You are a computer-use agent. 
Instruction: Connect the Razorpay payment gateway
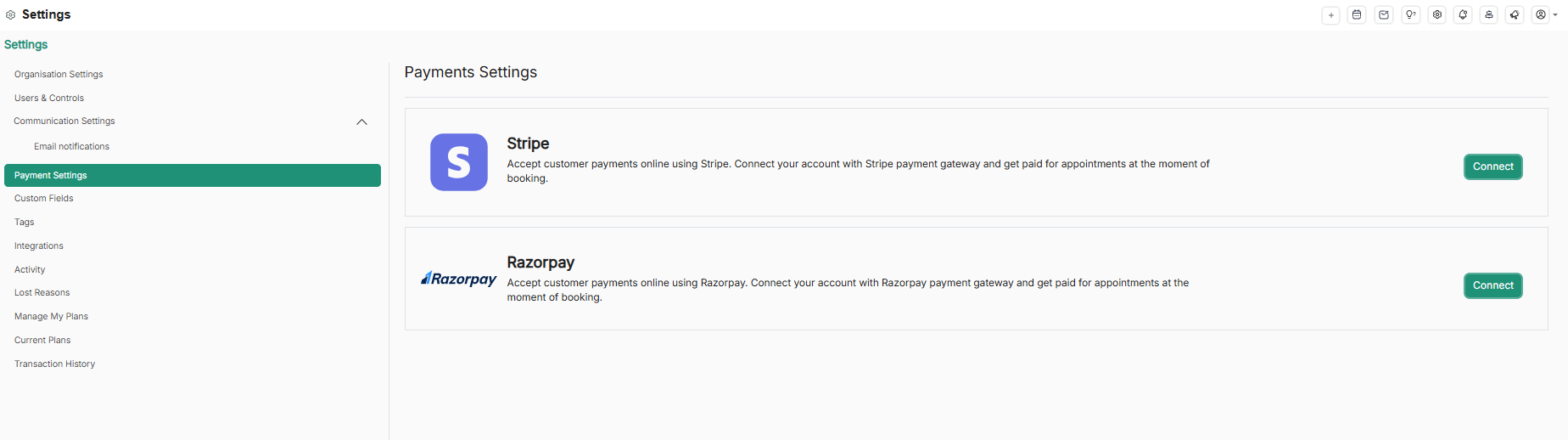[x=1492, y=285]
